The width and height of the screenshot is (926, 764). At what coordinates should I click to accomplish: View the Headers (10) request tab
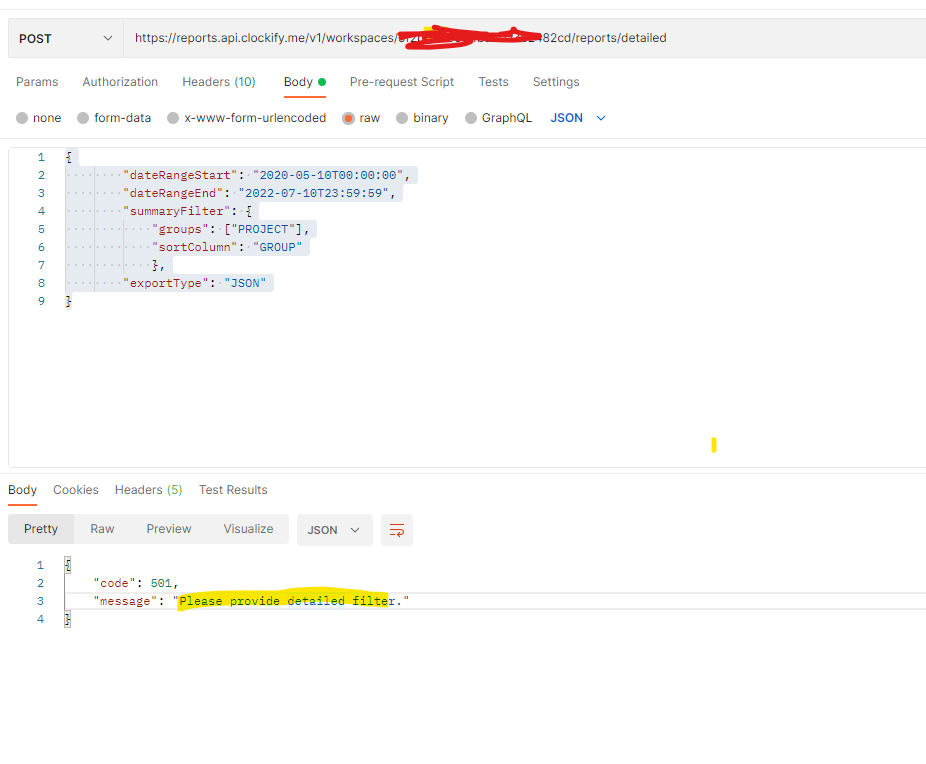[218, 82]
